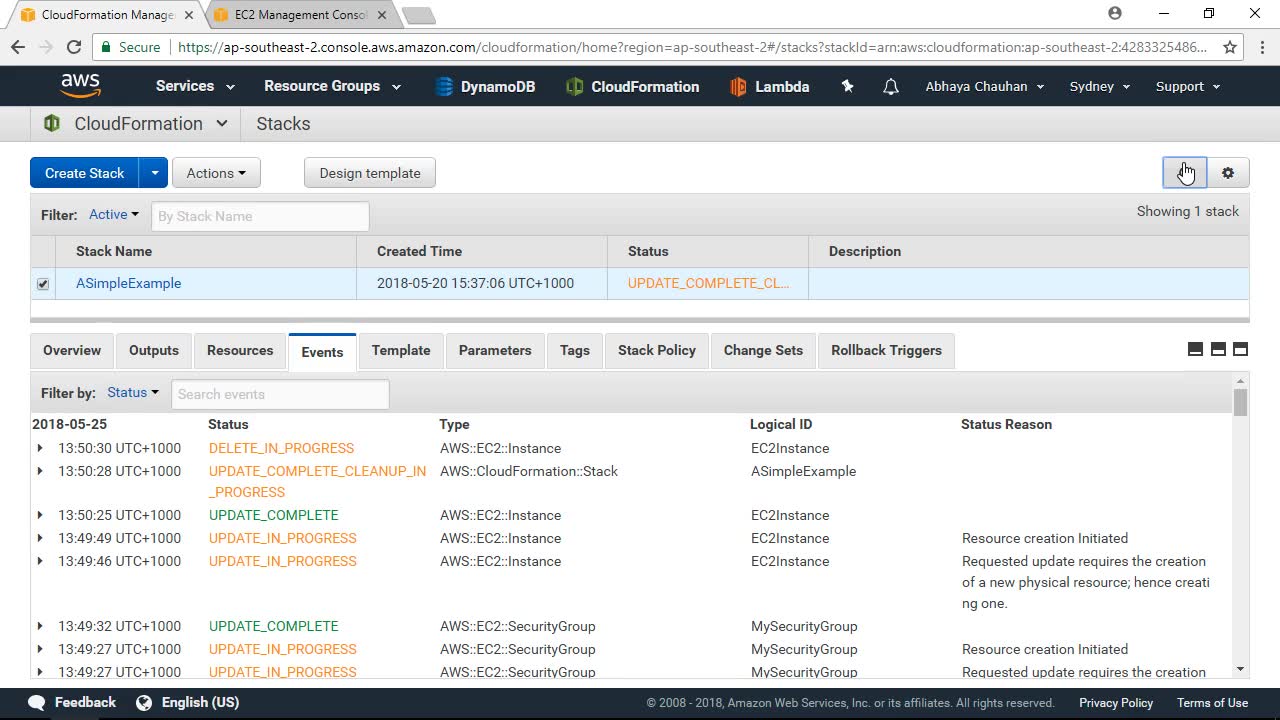This screenshot has height=720, width=1280.
Task: Expand the 13:49:32 SecurityGroup event
Action: click(x=40, y=626)
